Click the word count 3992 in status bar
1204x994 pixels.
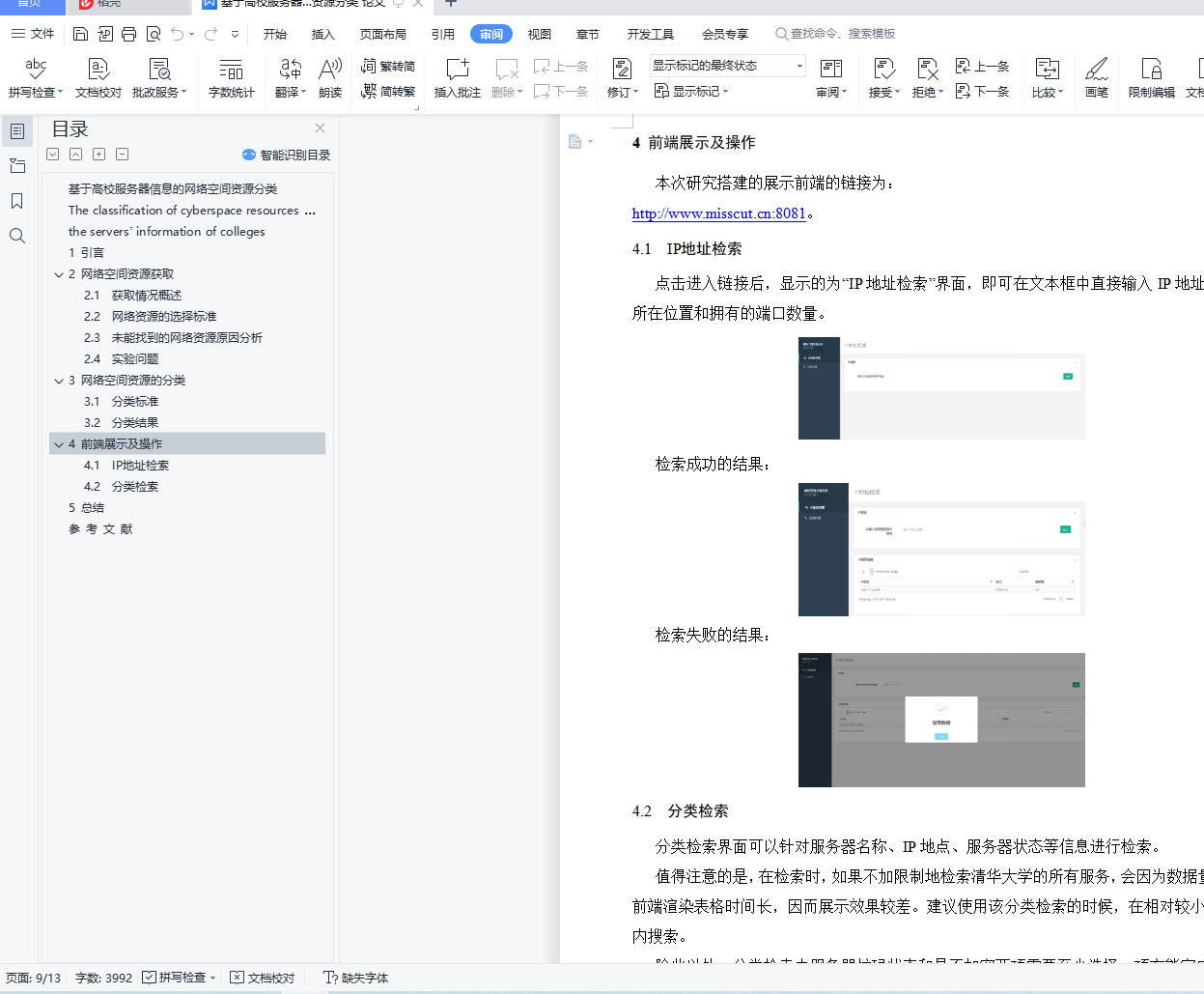[104, 978]
